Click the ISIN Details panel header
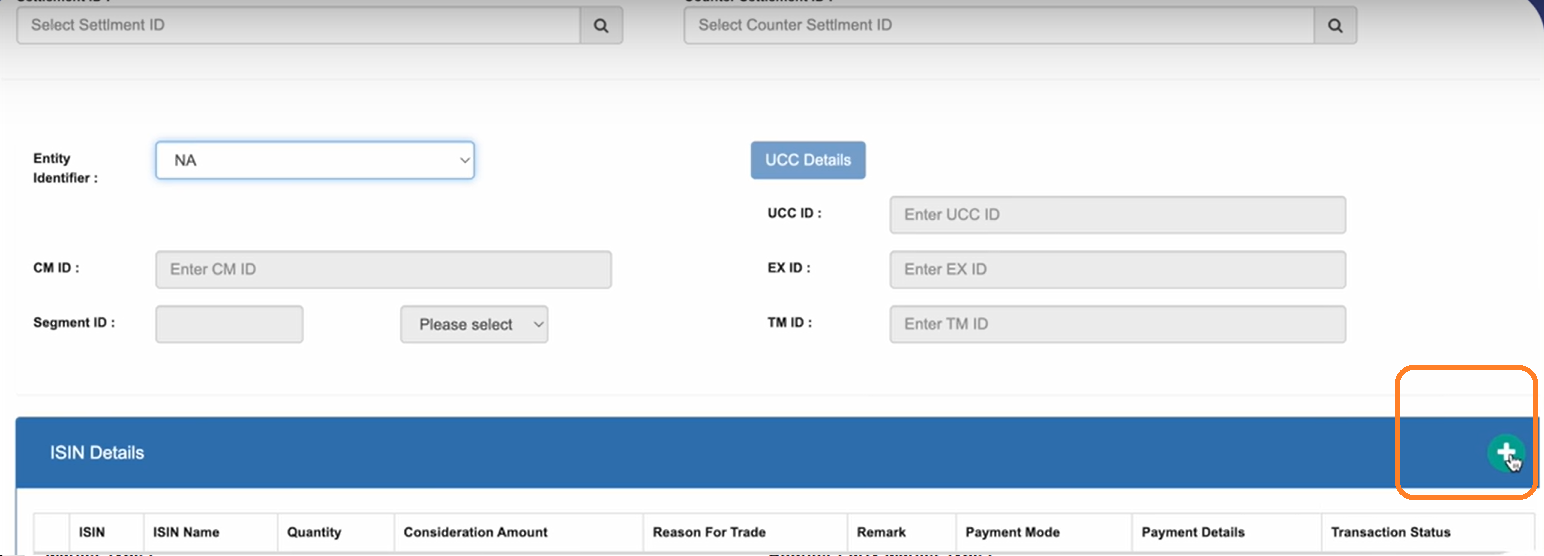The width and height of the screenshot is (1544, 556). coord(97,453)
